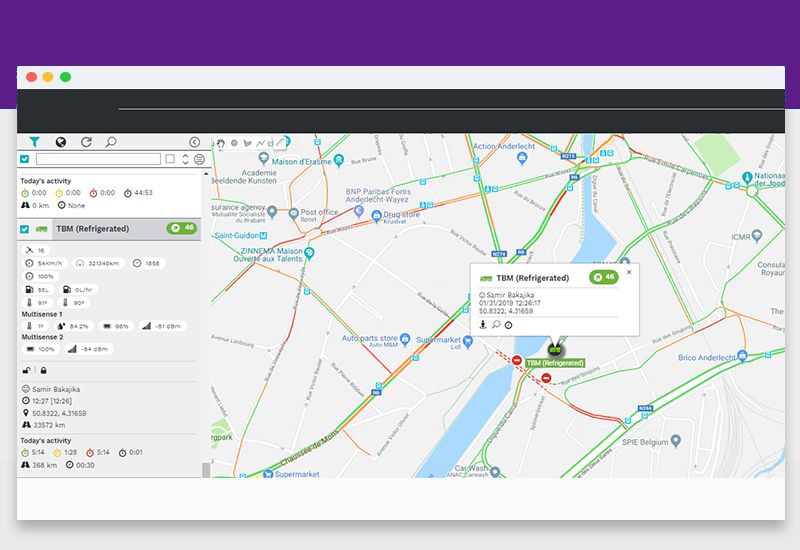This screenshot has height=550, width=800.
Task: Click the 44:53 stopwatch value at top
Action: pos(143,193)
